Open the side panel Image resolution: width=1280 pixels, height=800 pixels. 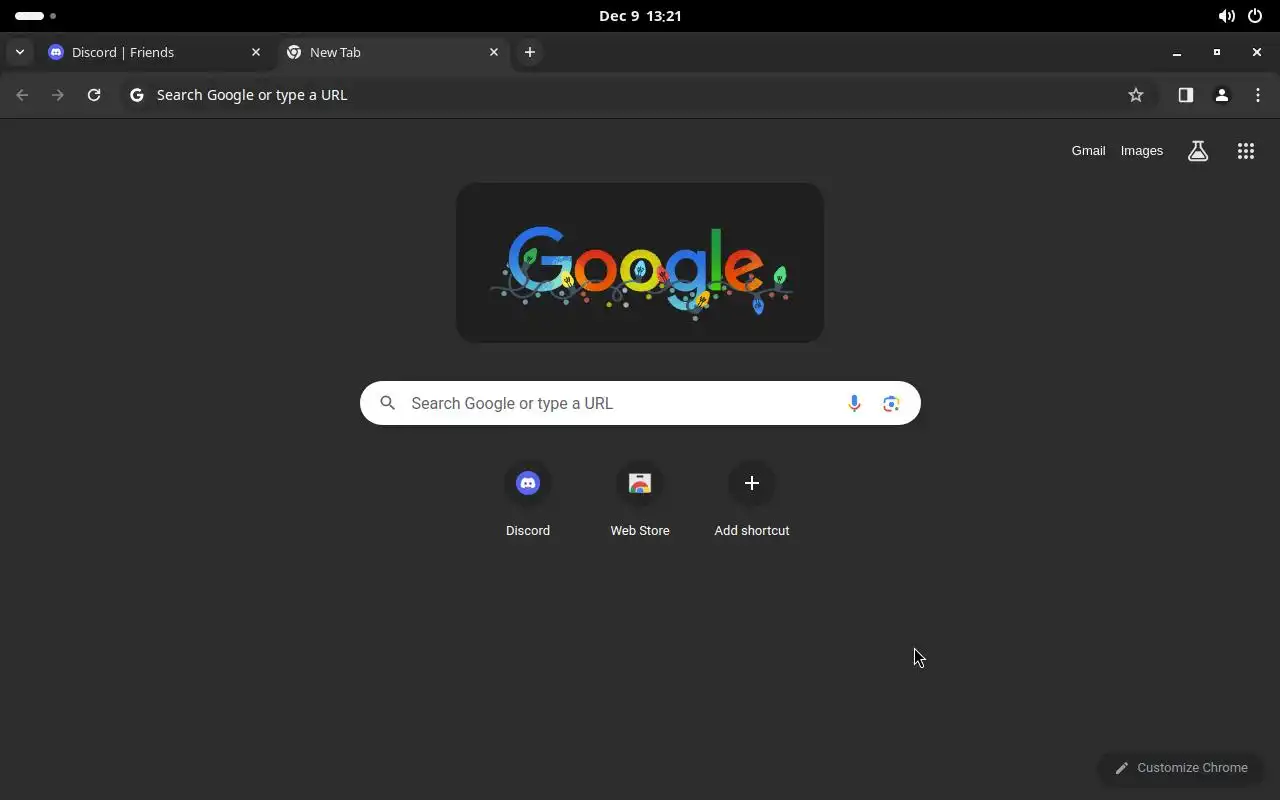tap(1186, 95)
